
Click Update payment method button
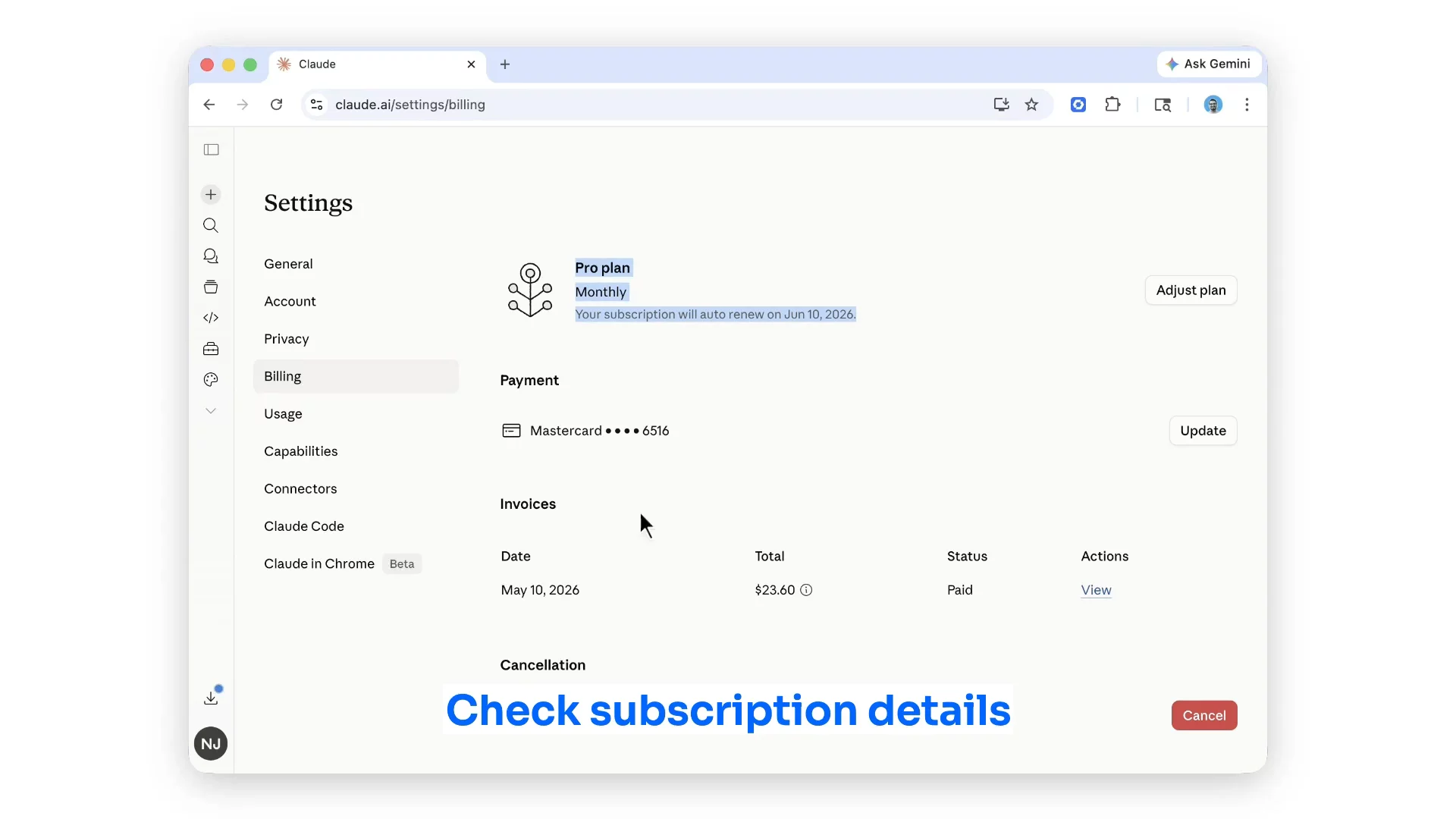pyautogui.click(x=1203, y=431)
